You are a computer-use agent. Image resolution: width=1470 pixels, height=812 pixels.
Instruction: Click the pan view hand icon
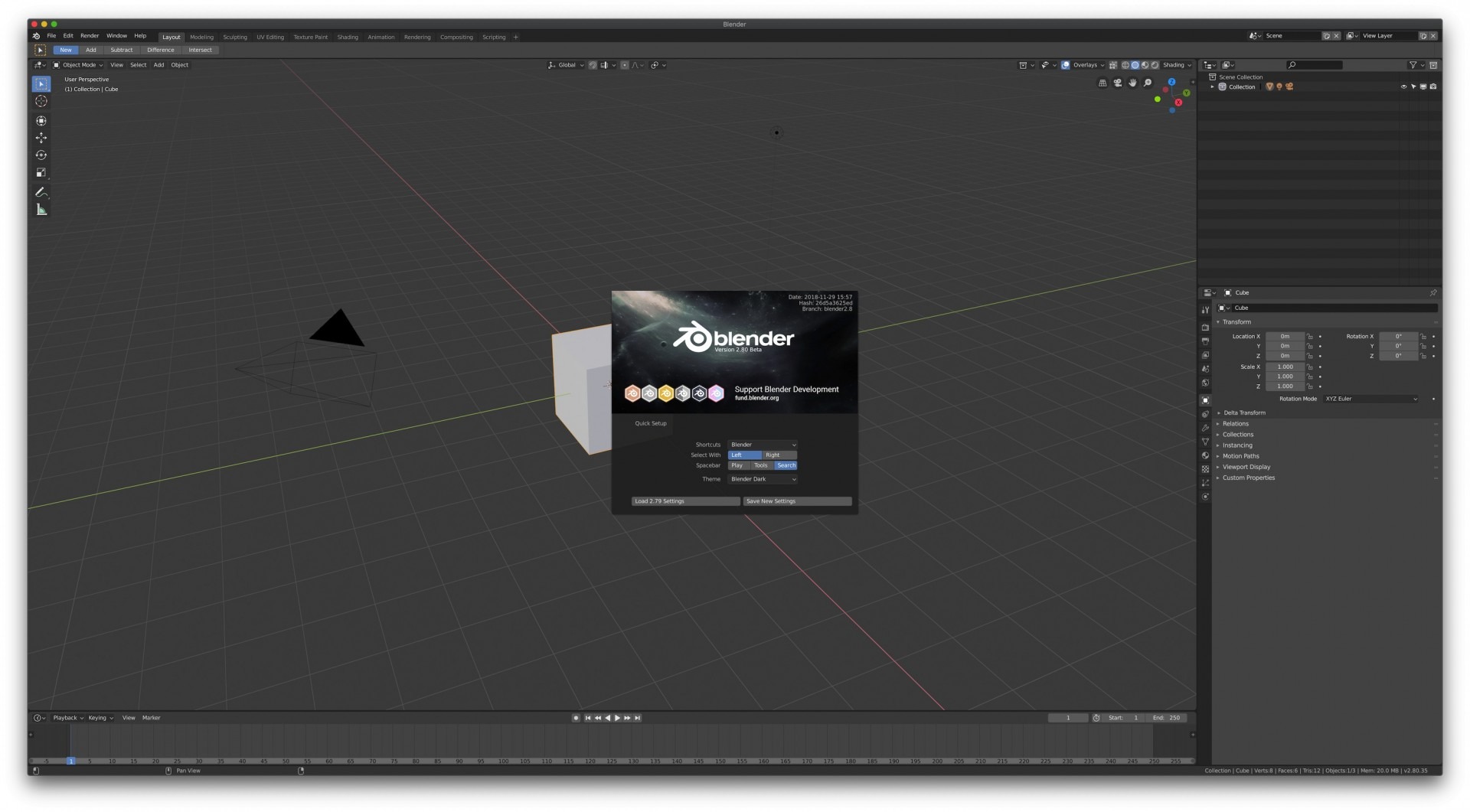tap(1132, 83)
